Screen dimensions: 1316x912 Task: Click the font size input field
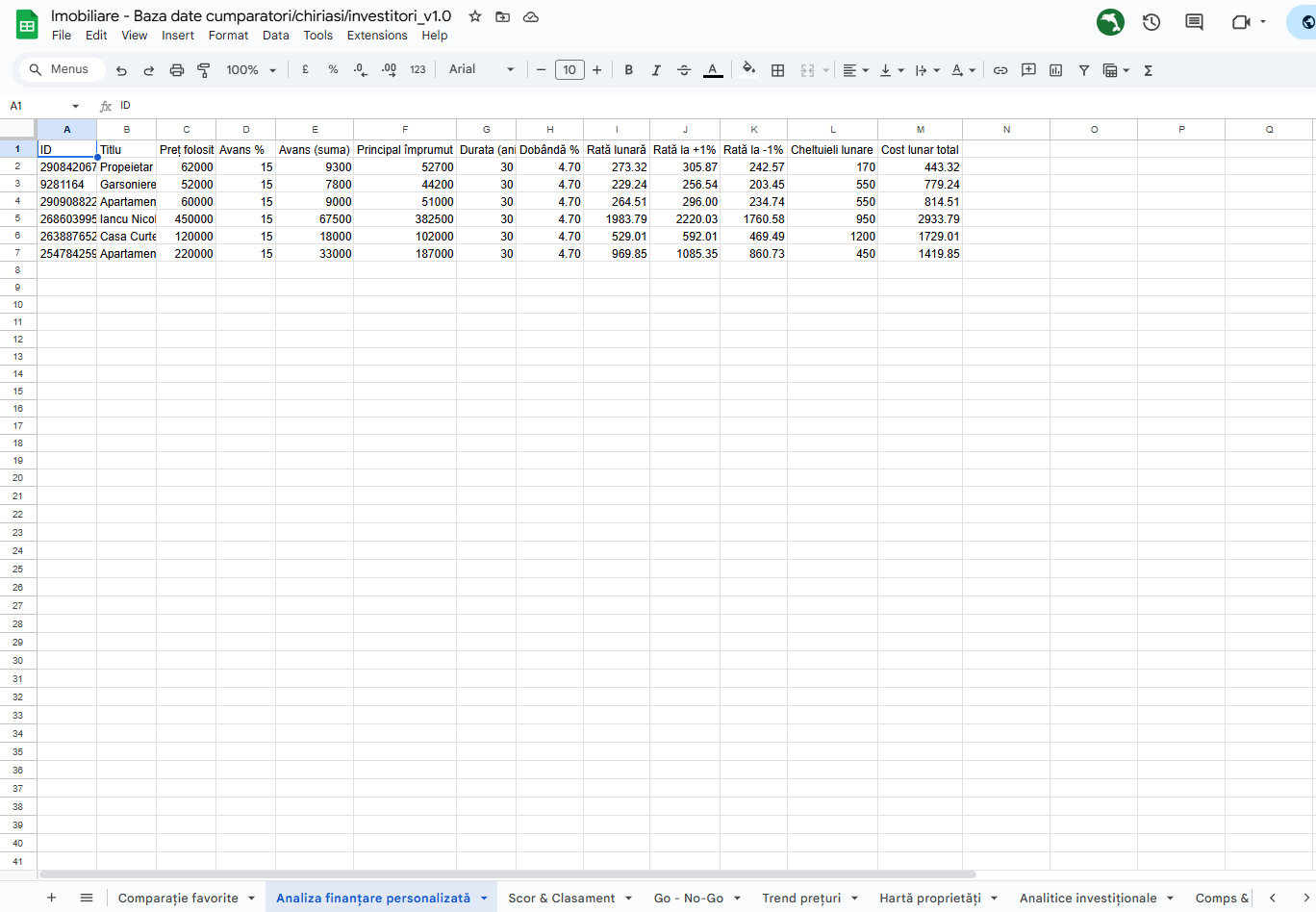pyautogui.click(x=569, y=70)
